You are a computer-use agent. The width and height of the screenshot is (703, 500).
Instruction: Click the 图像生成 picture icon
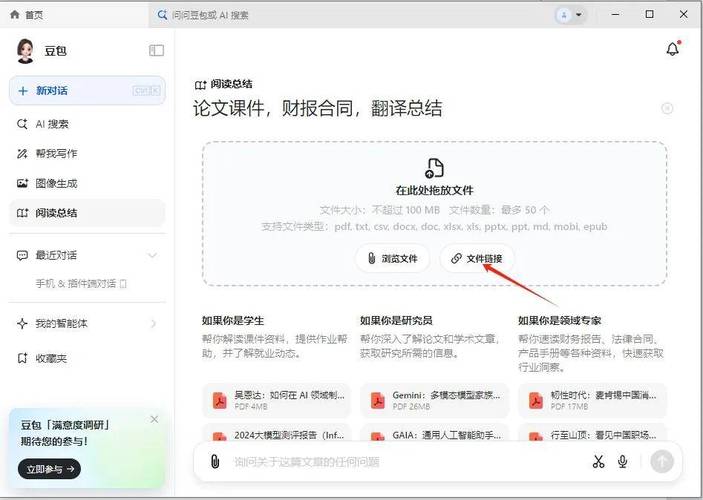(x=22, y=183)
